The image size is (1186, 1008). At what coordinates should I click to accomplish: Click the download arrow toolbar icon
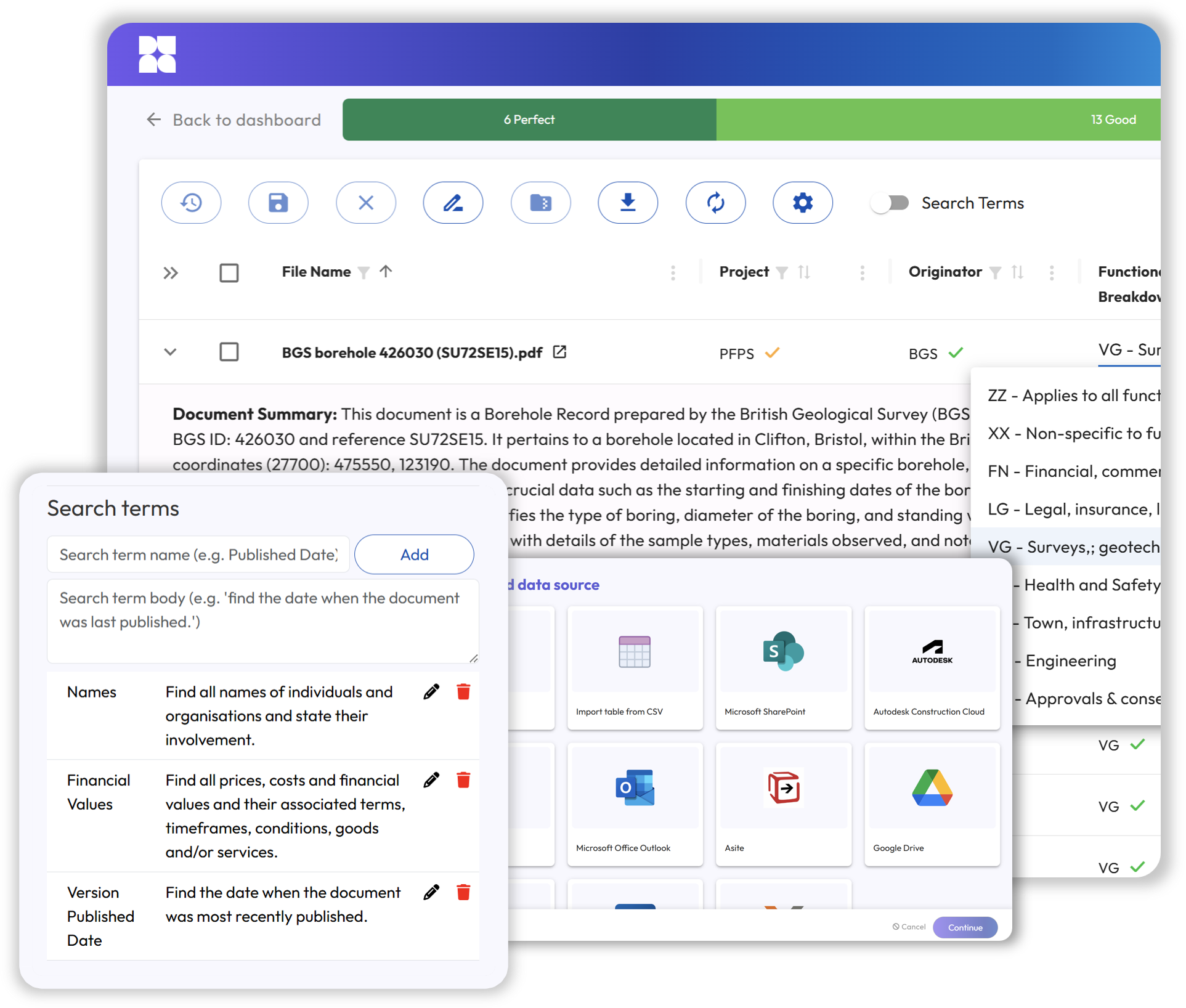coord(627,203)
